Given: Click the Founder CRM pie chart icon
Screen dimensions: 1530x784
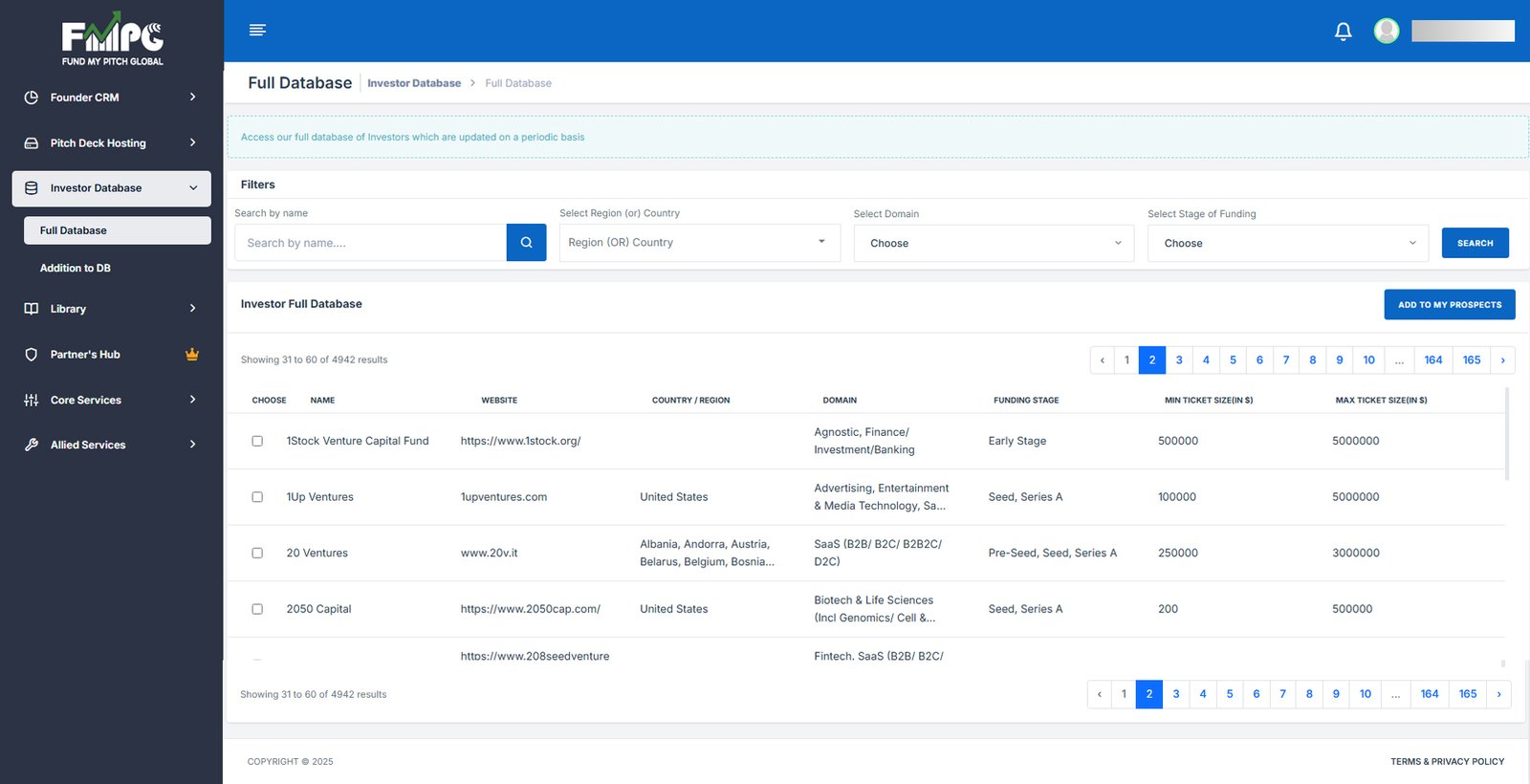Looking at the screenshot, I should [x=32, y=98].
